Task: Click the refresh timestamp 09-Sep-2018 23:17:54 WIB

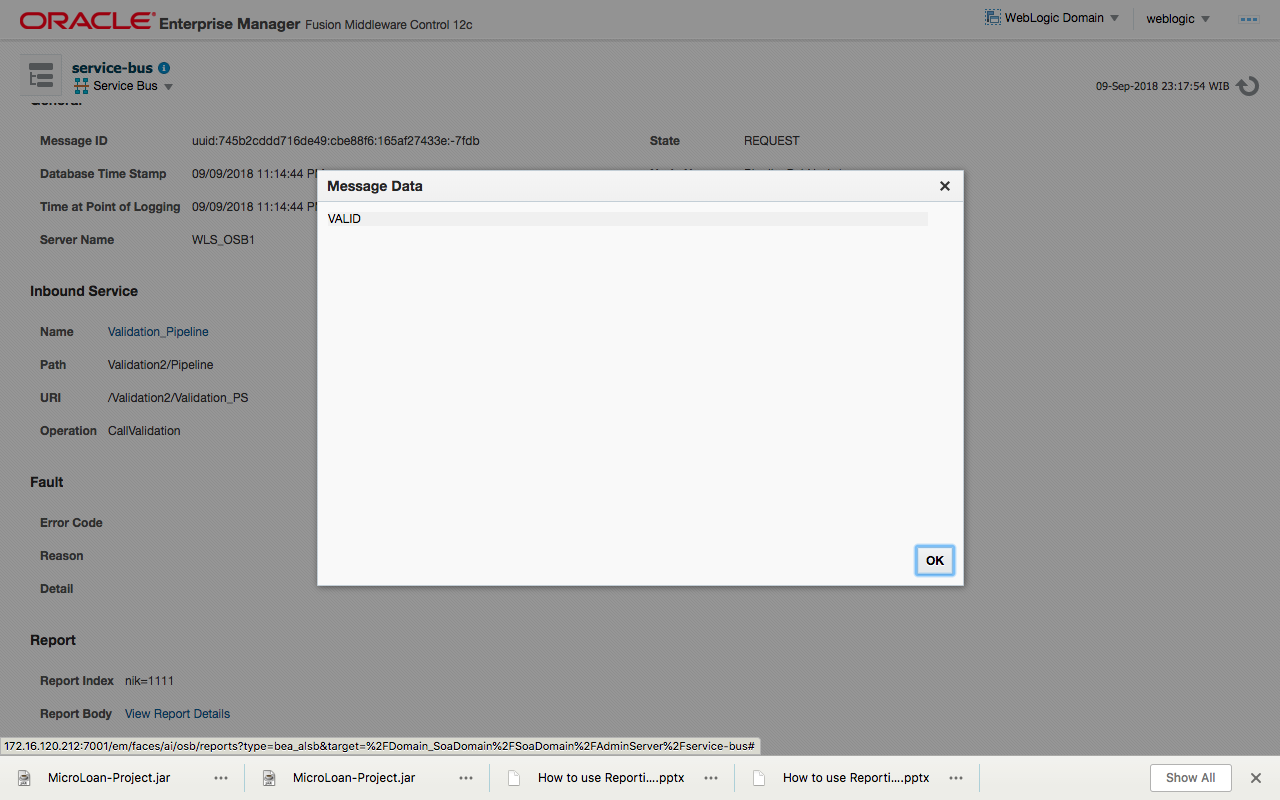Action: 1162,87
